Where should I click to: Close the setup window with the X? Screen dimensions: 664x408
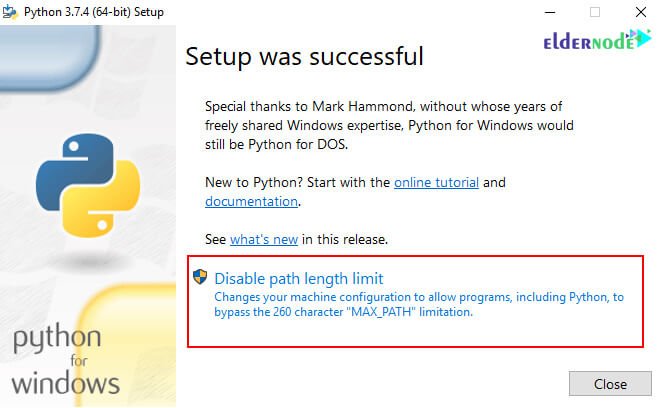(641, 12)
